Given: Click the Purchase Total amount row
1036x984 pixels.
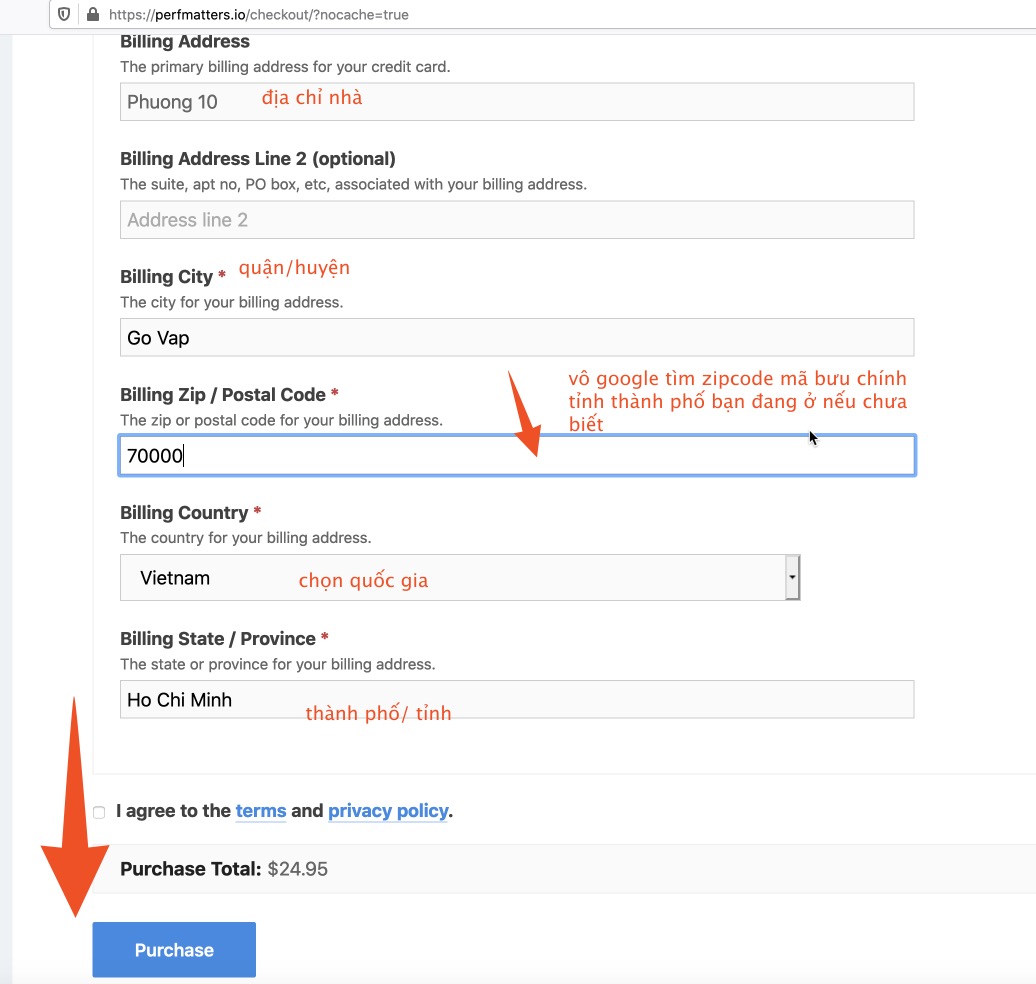Looking at the screenshot, I should pos(224,869).
